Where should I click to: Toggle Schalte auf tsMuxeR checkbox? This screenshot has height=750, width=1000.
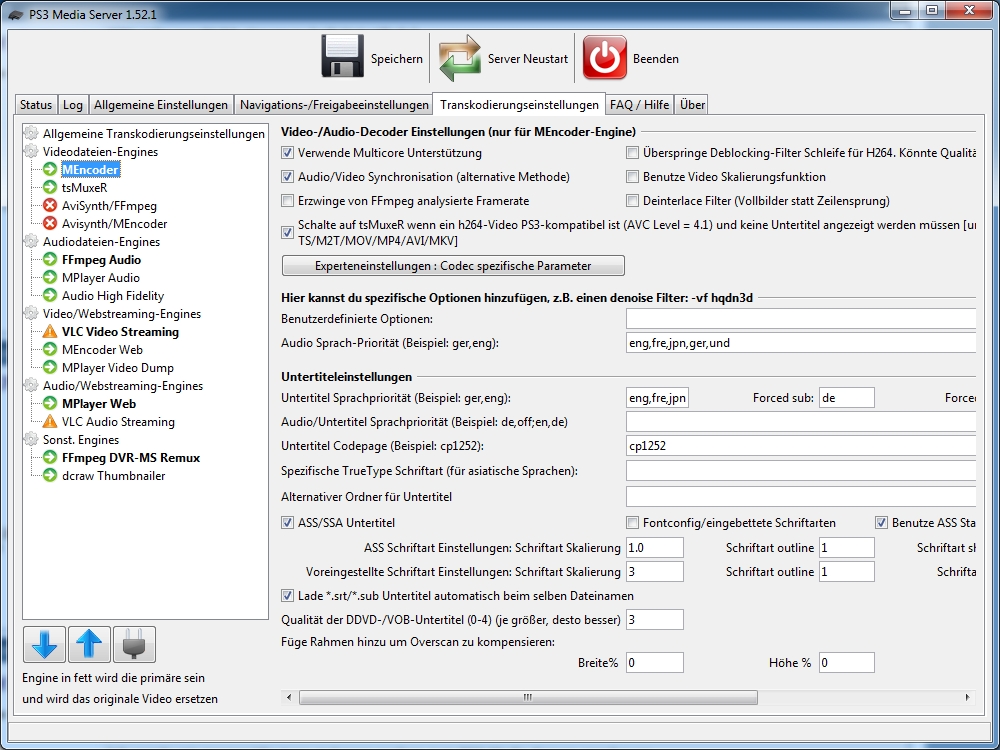pos(288,233)
